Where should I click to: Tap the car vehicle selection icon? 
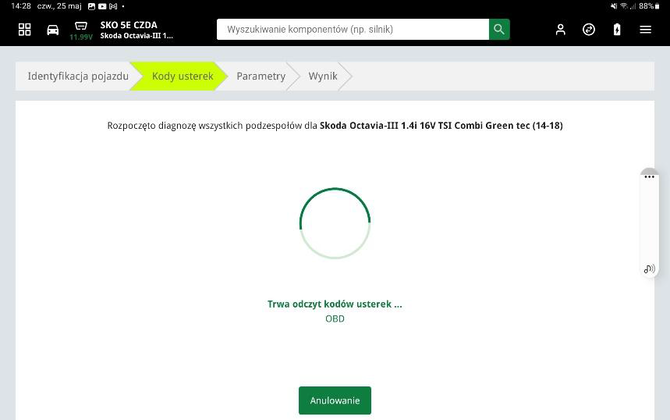point(52,30)
